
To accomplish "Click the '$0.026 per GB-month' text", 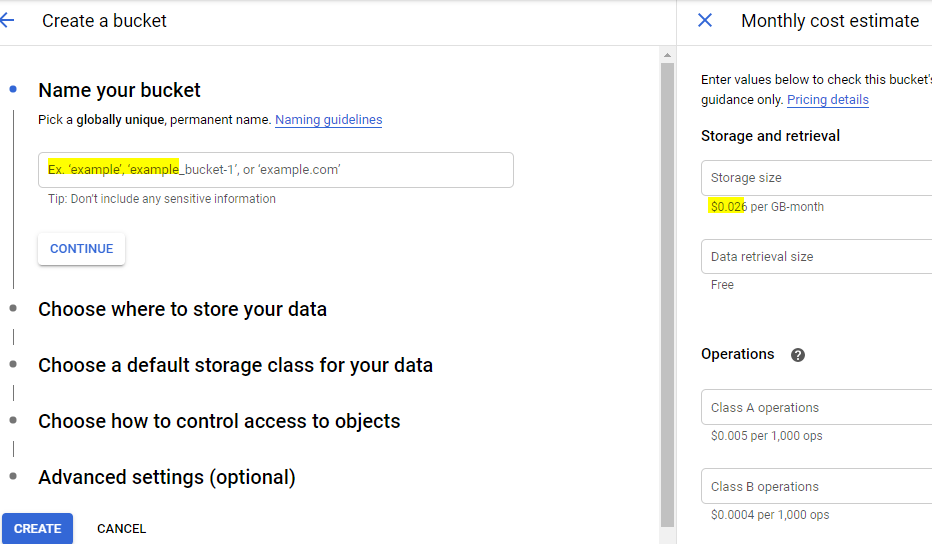I will 767,207.
